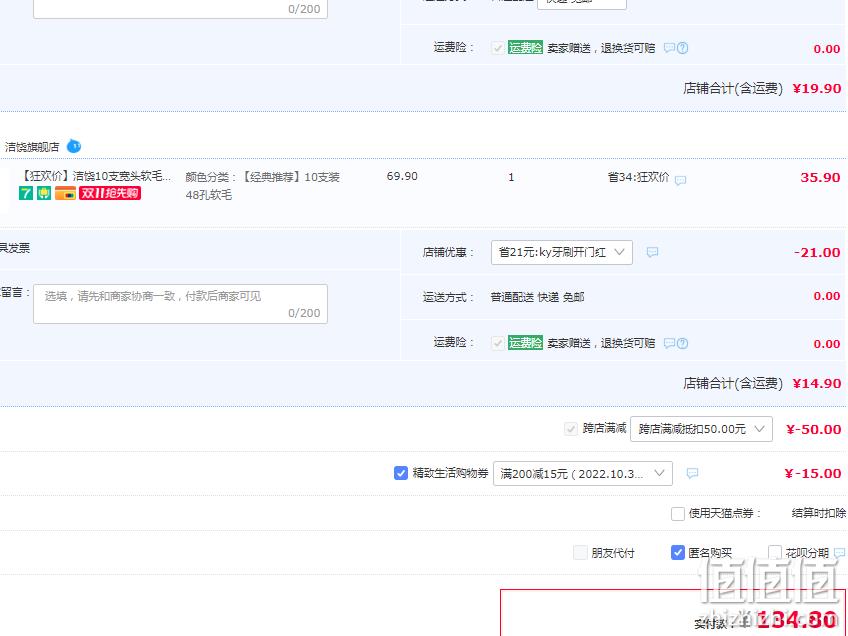Open product 【狂欢价】洁饶10支宽头软毛 link
Screen dimensions: 848x636
[96, 176]
